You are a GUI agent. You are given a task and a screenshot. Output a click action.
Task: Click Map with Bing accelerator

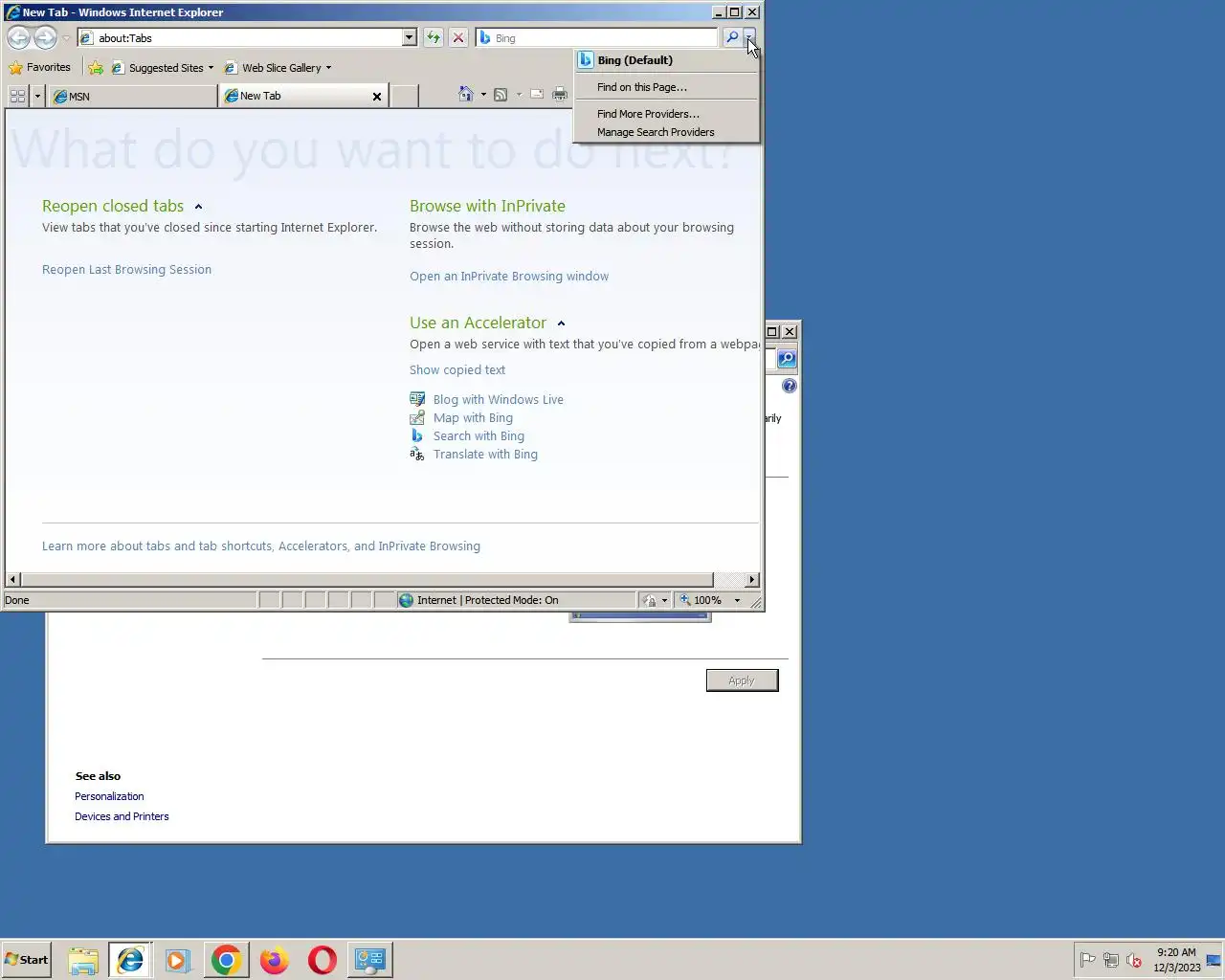[x=473, y=418]
